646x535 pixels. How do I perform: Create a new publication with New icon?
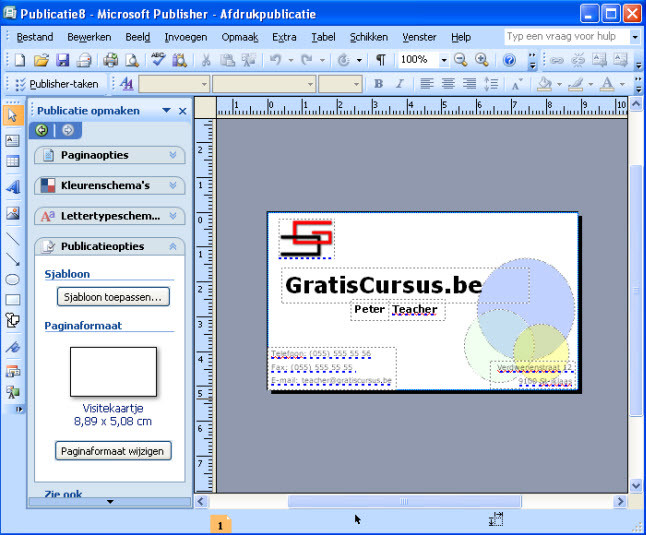click(x=19, y=60)
